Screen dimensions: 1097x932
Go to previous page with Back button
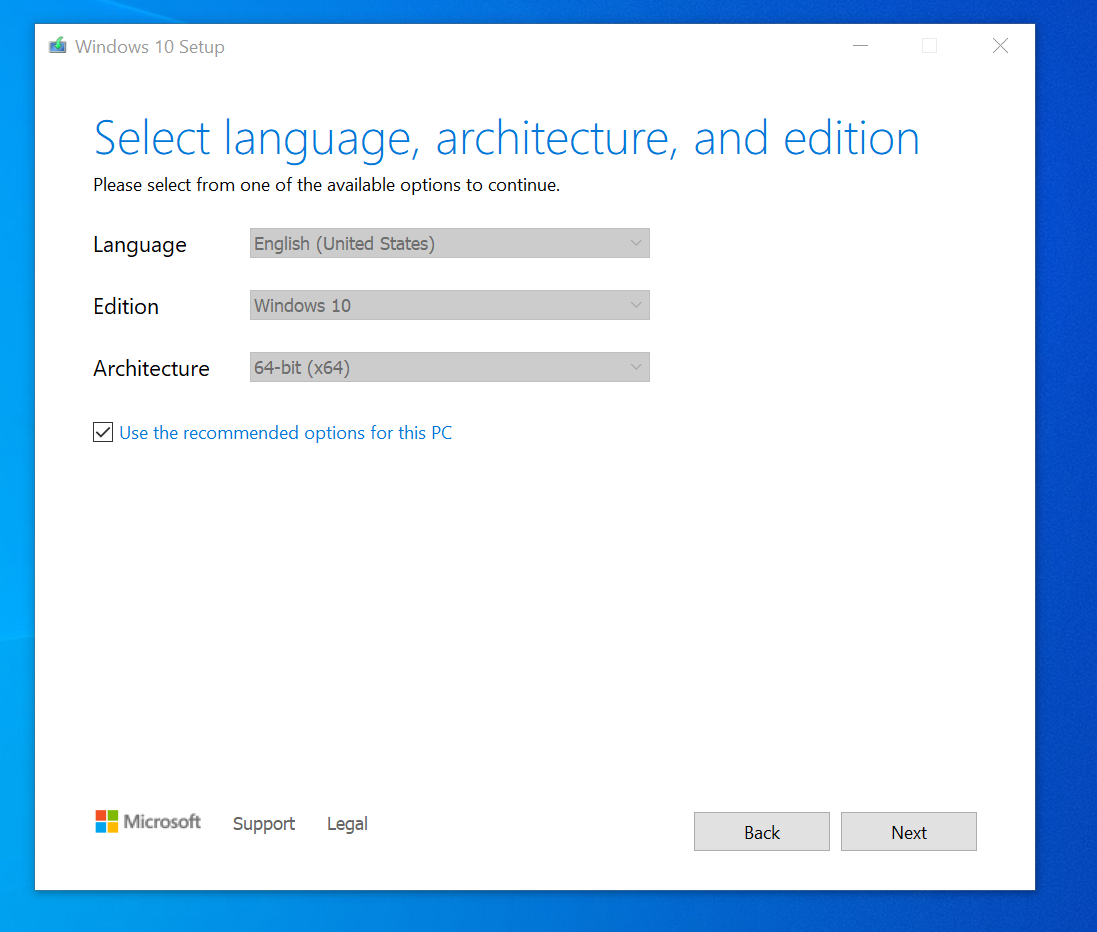(762, 832)
